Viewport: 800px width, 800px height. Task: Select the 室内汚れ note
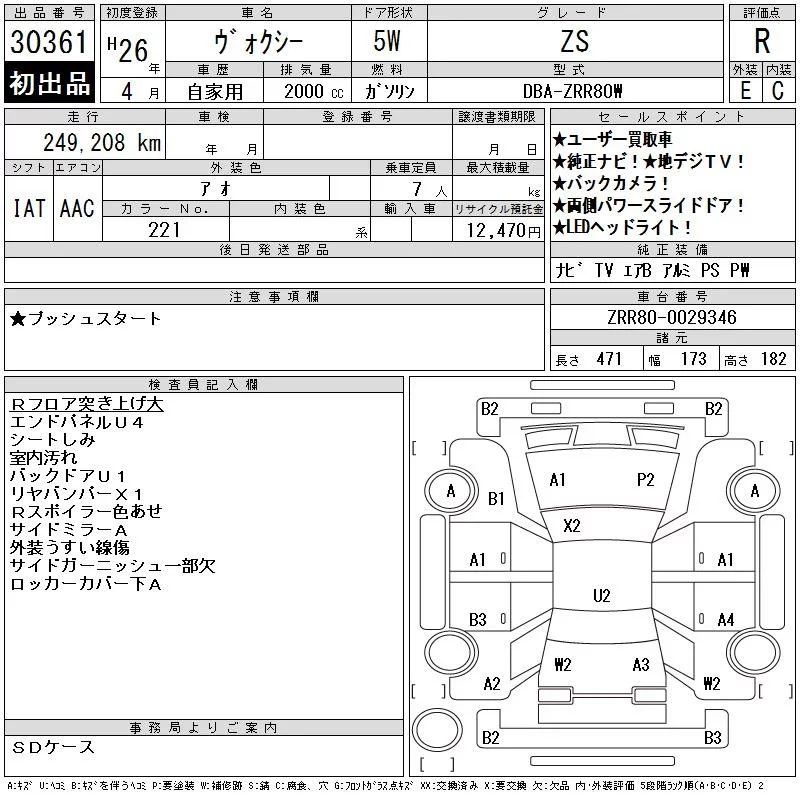pyautogui.click(x=43, y=458)
